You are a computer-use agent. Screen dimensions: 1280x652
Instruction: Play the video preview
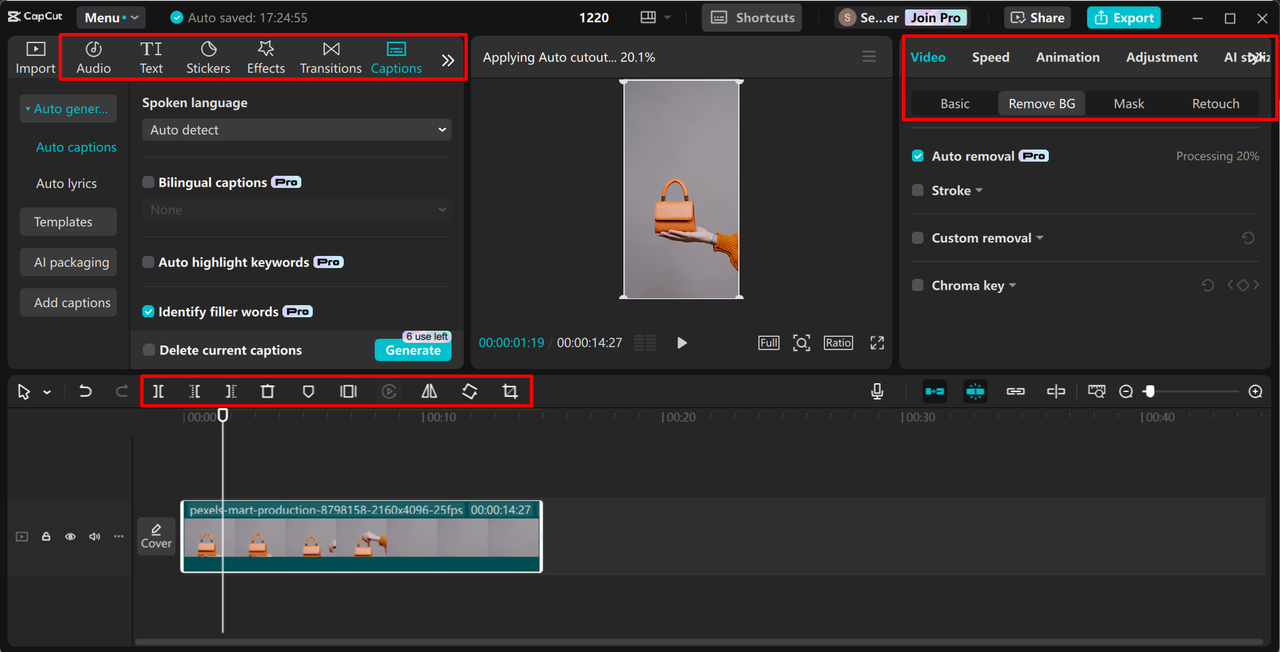click(682, 343)
